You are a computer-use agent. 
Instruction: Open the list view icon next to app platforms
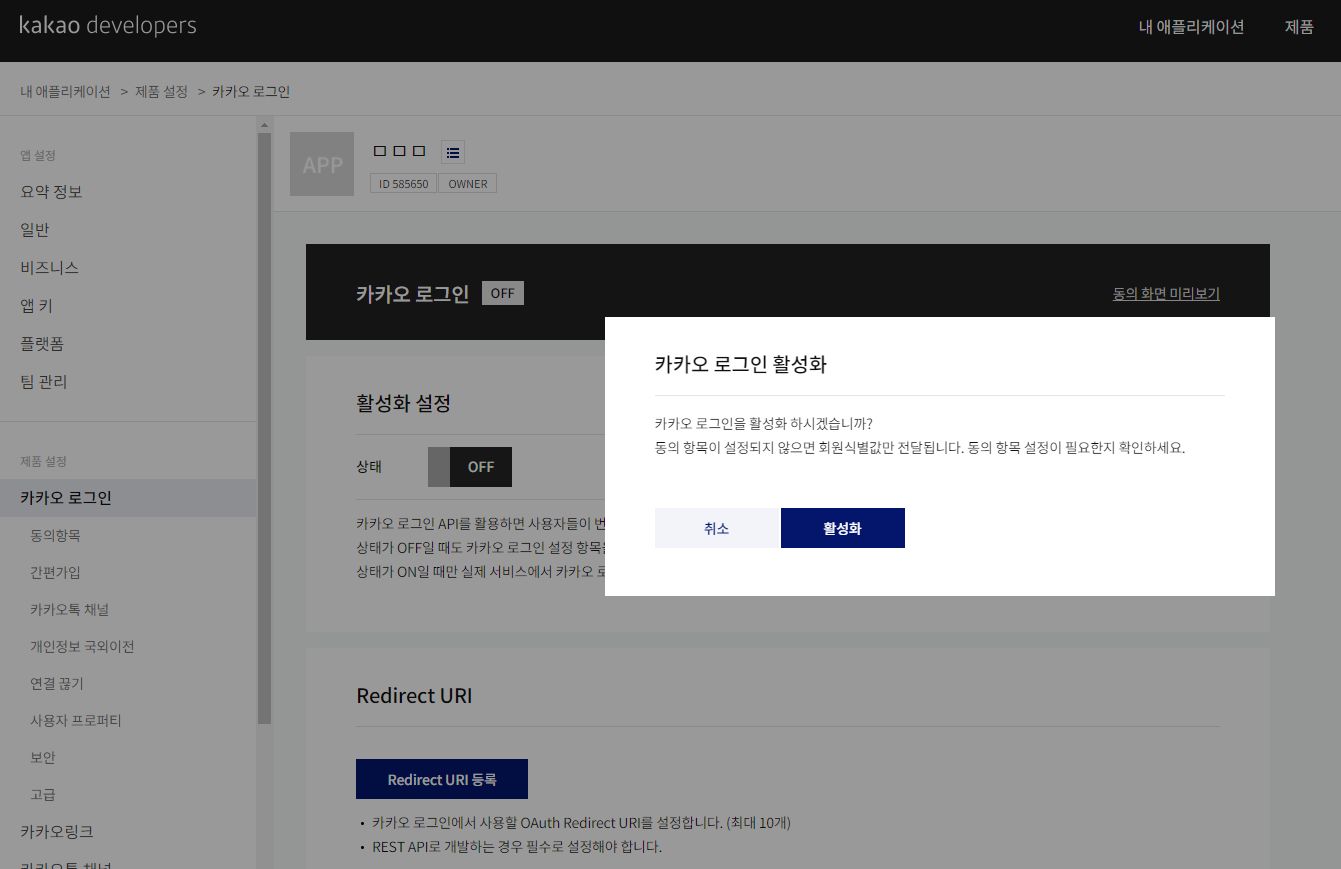tap(452, 151)
